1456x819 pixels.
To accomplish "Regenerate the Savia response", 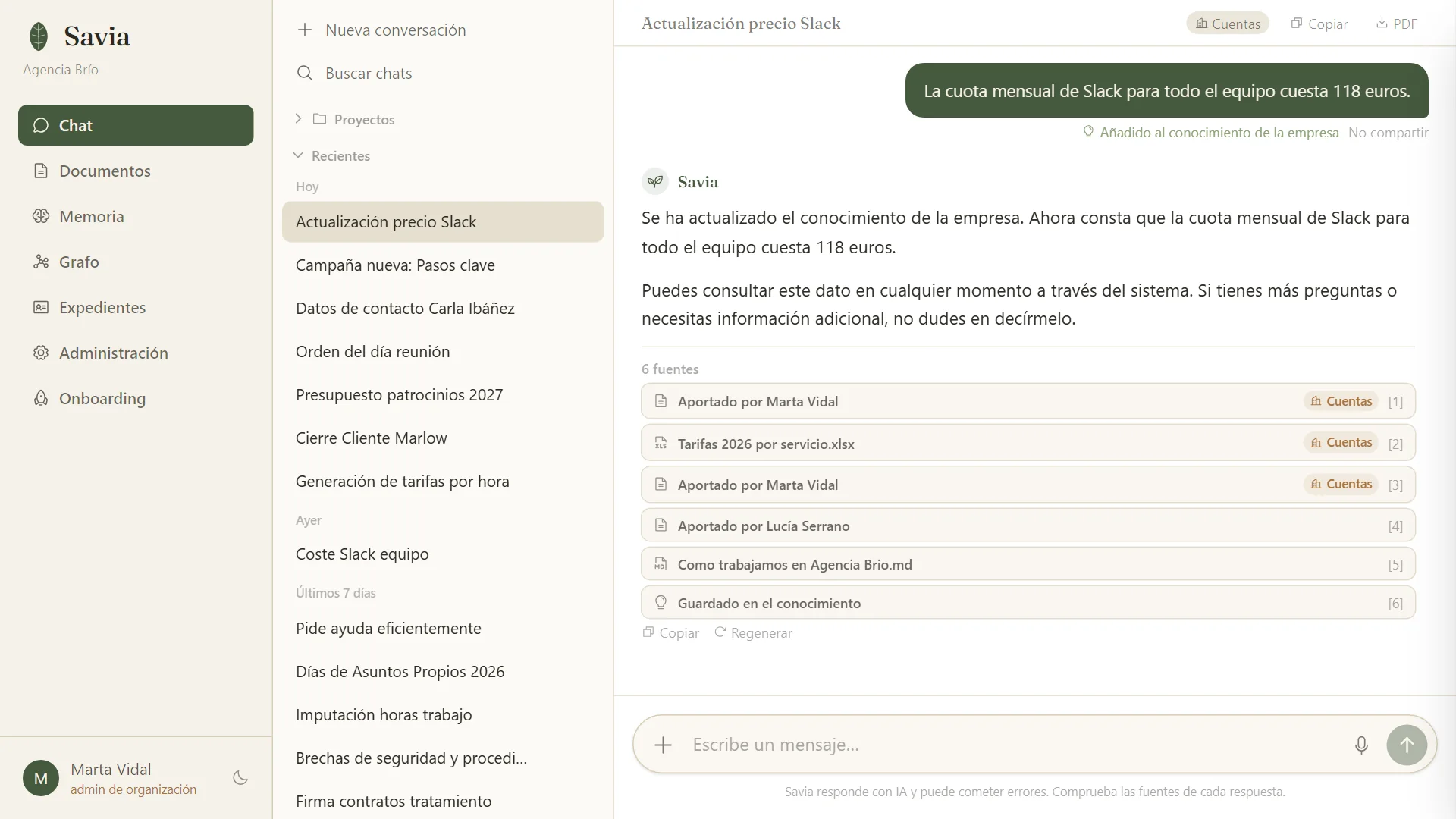I will pyautogui.click(x=754, y=633).
